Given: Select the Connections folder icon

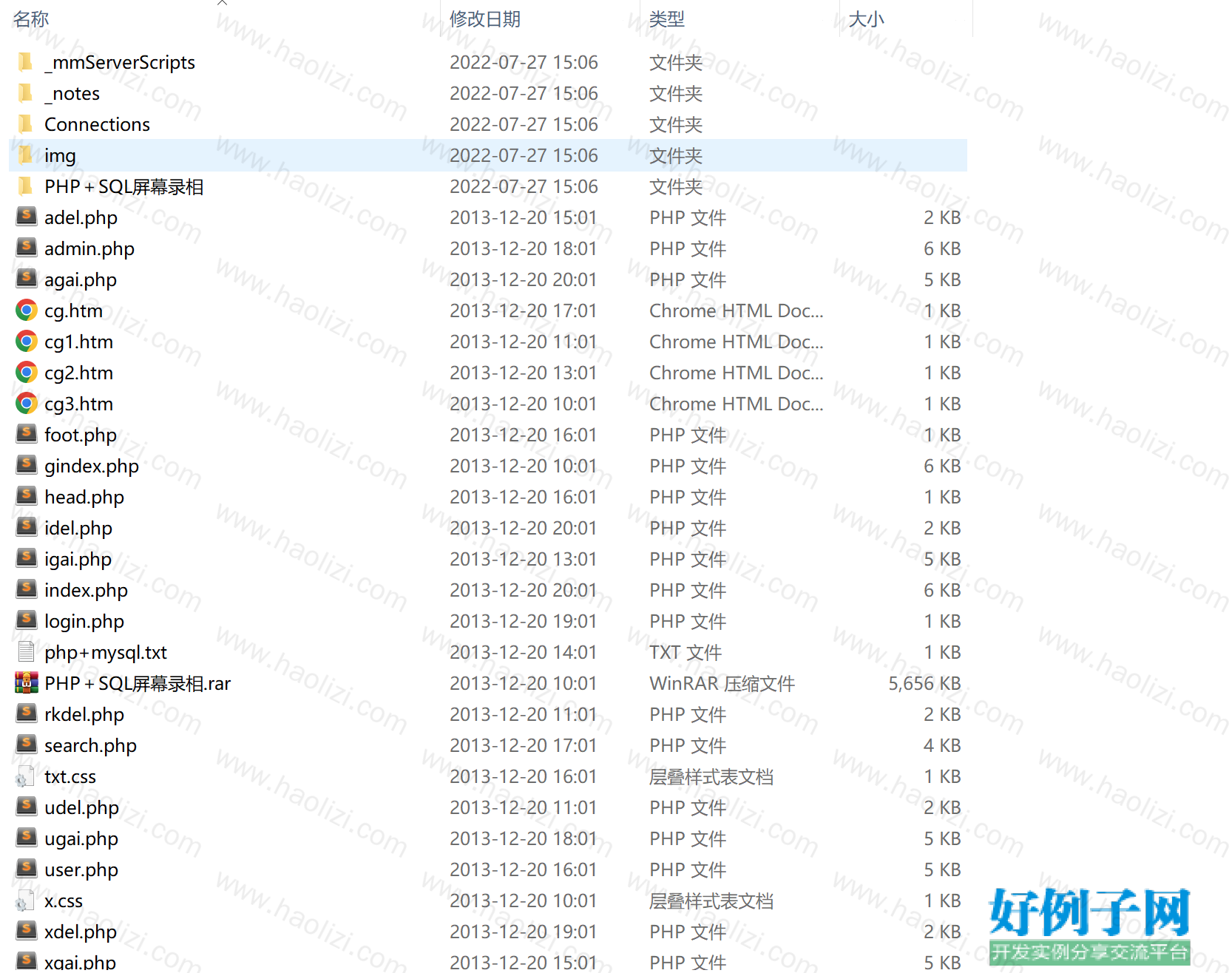Looking at the screenshot, I should tap(26, 123).
